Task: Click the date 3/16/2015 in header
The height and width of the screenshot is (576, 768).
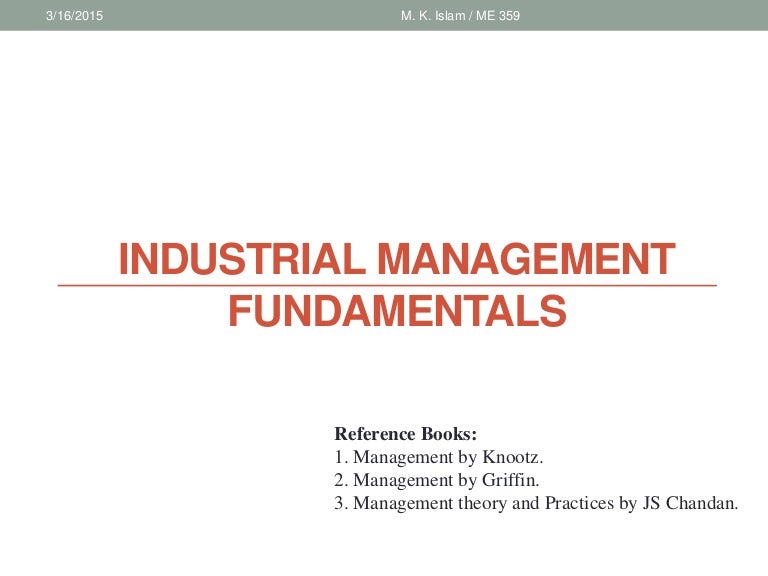Action: click(74, 16)
